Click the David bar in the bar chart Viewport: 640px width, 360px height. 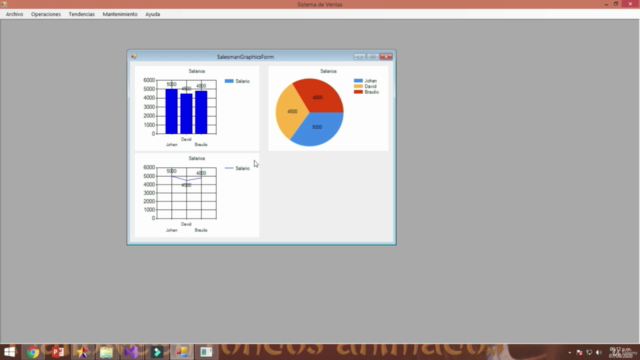click(187, 114)
